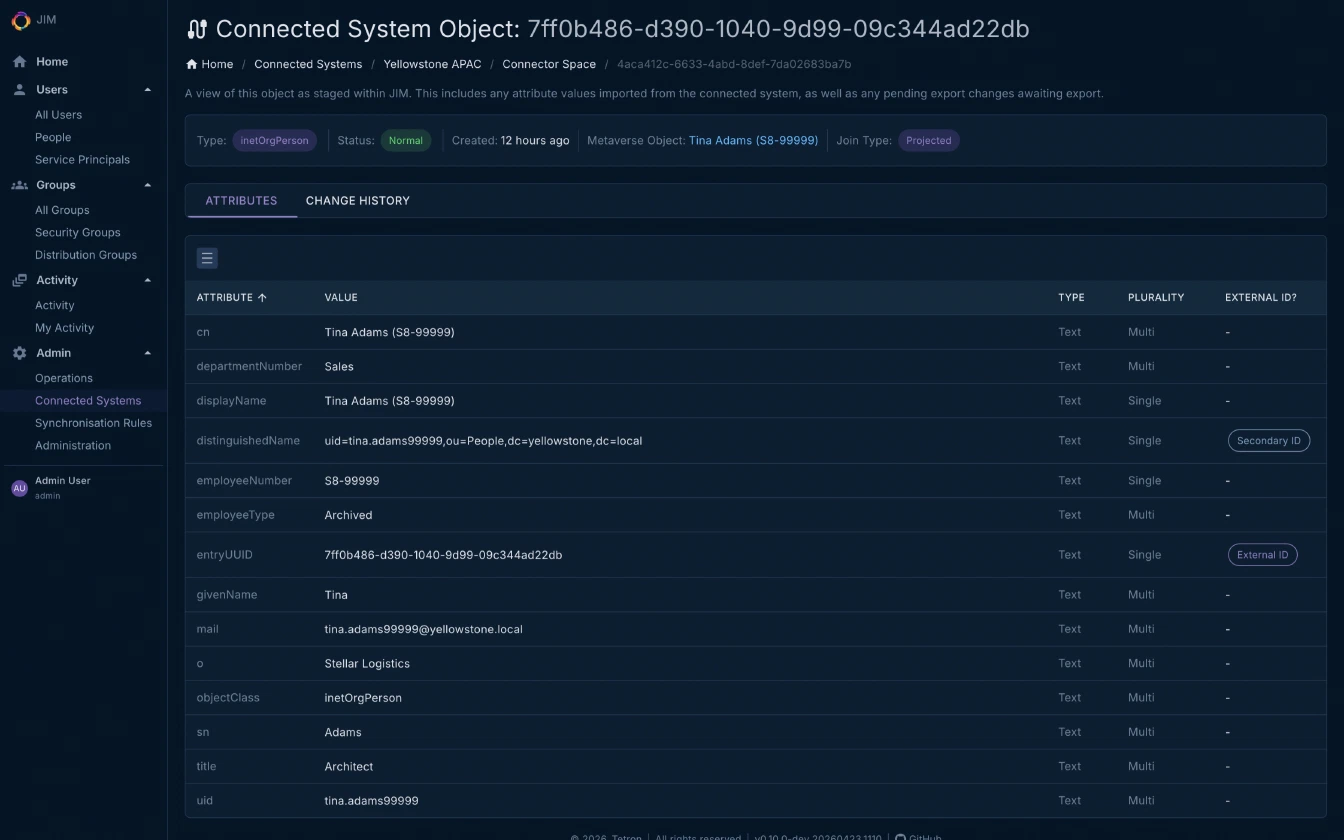Collapse the Groups sidebar section
This screenshot has height=840, width=1344.
point(147,185)
